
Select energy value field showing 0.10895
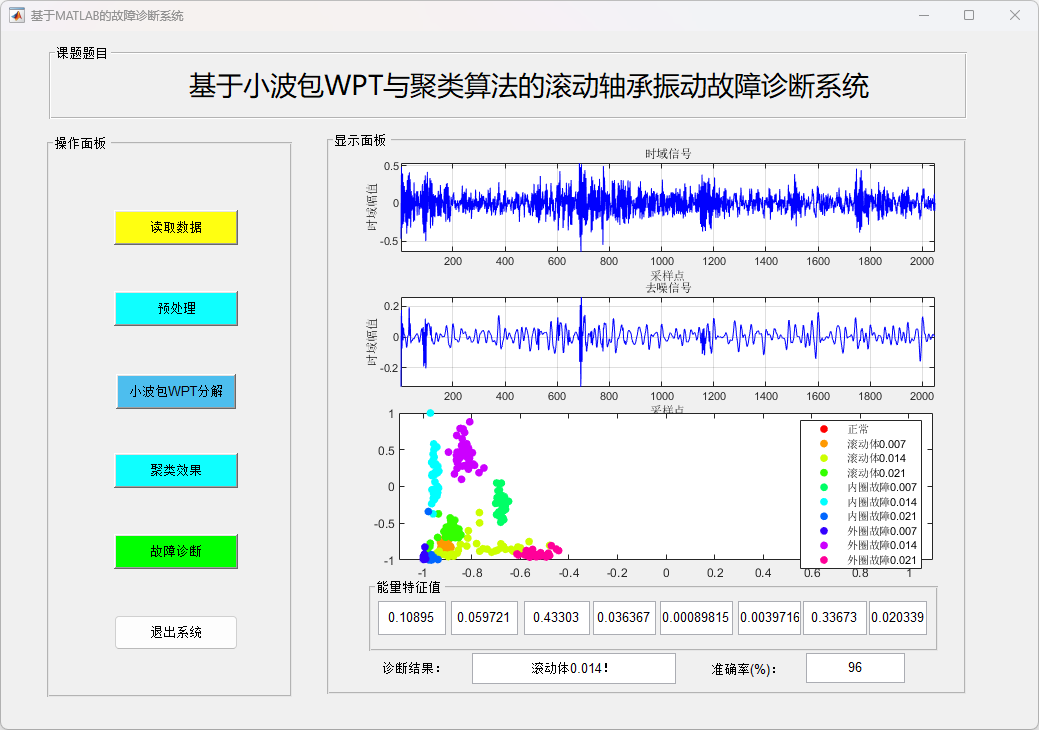[x=411, y=618]
